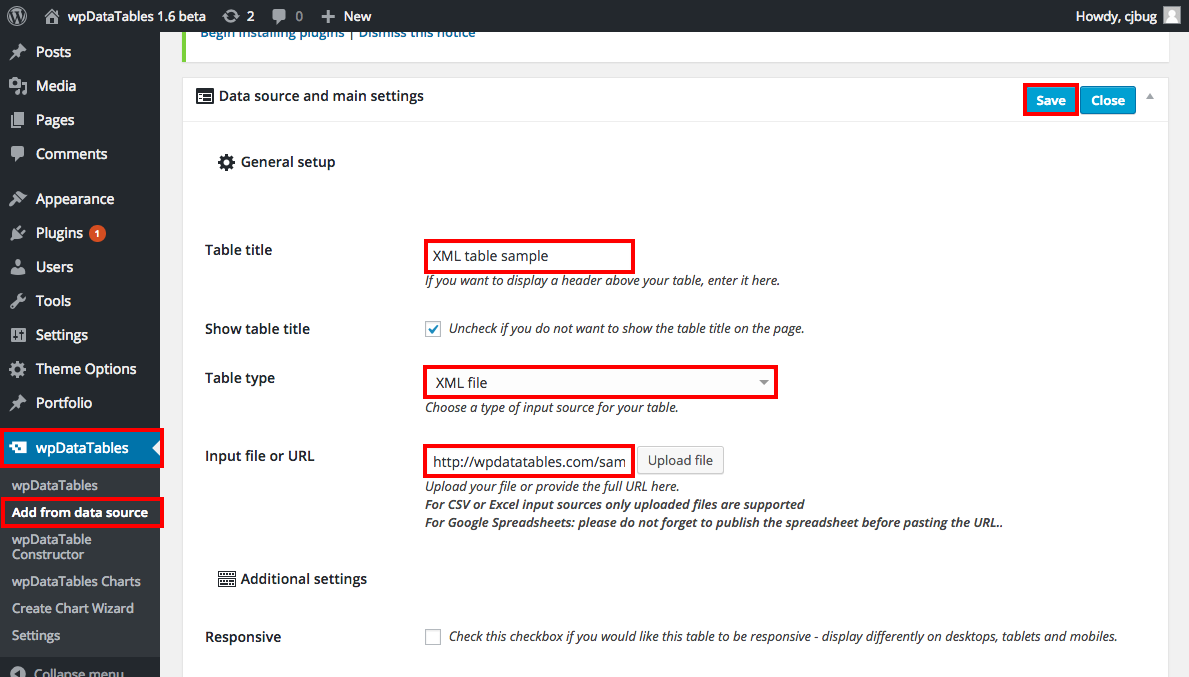Click the wpDataTables 1.6 beta site name
1189x677 pixels.
click(x=136, y=16)
